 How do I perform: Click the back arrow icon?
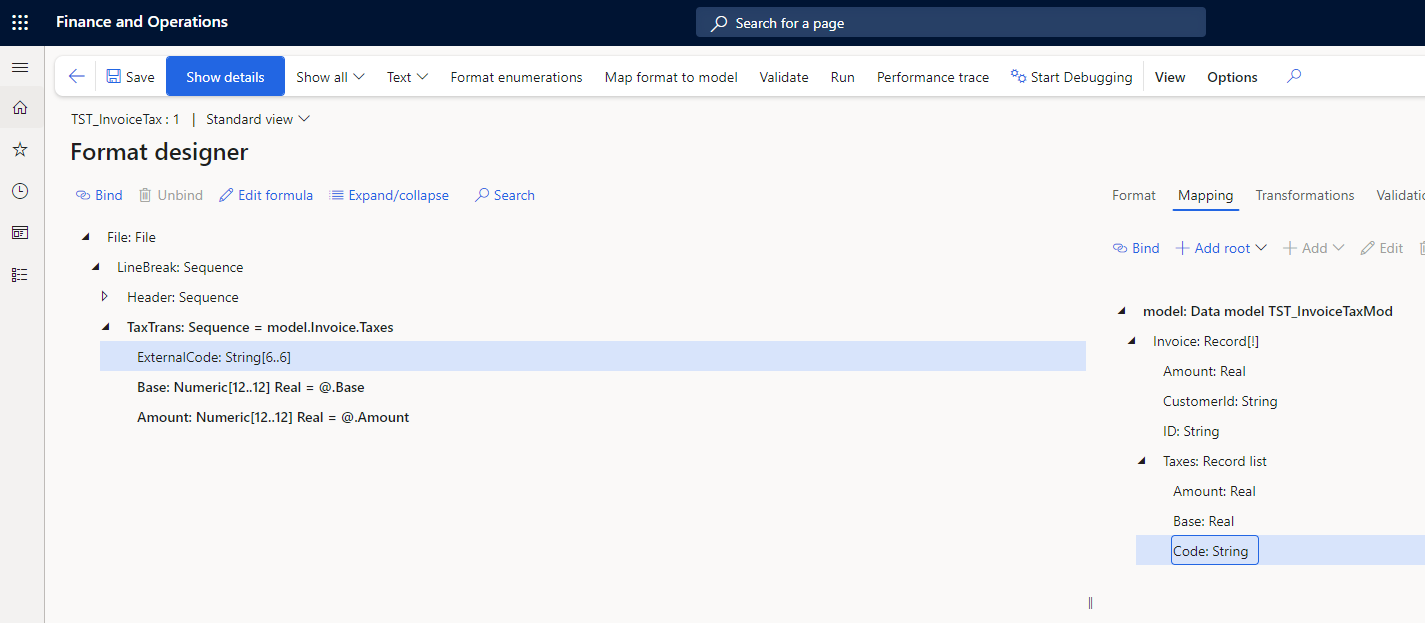click(x=76, y=77)
